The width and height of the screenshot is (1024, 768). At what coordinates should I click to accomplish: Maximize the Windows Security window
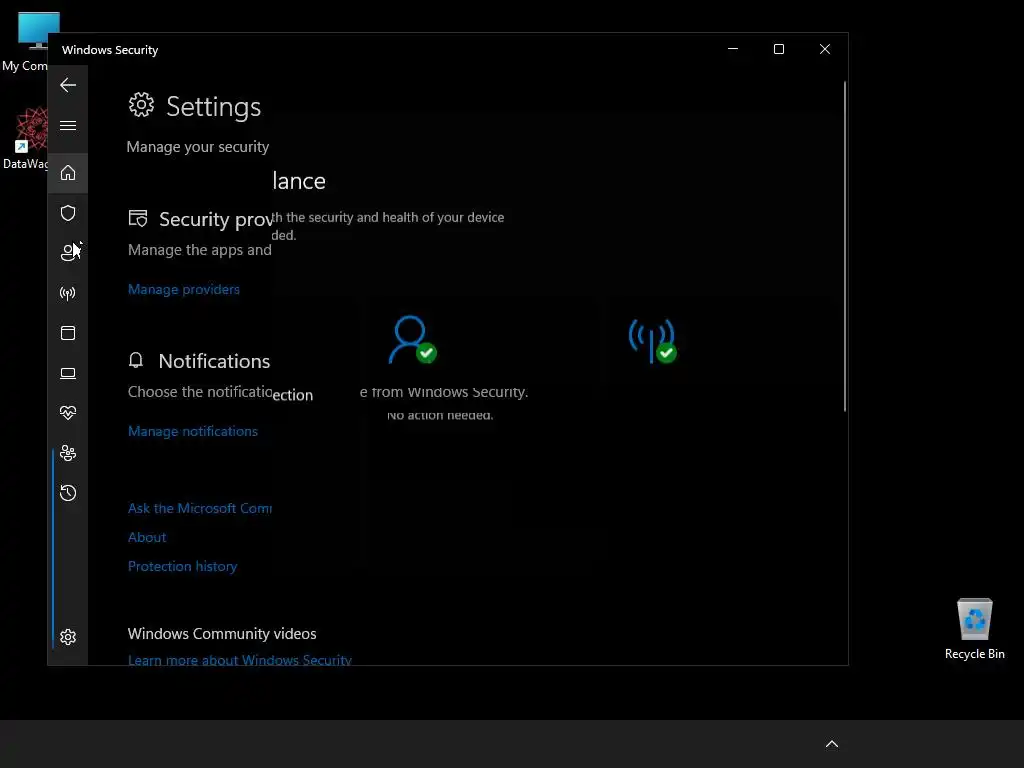[778, 49]
